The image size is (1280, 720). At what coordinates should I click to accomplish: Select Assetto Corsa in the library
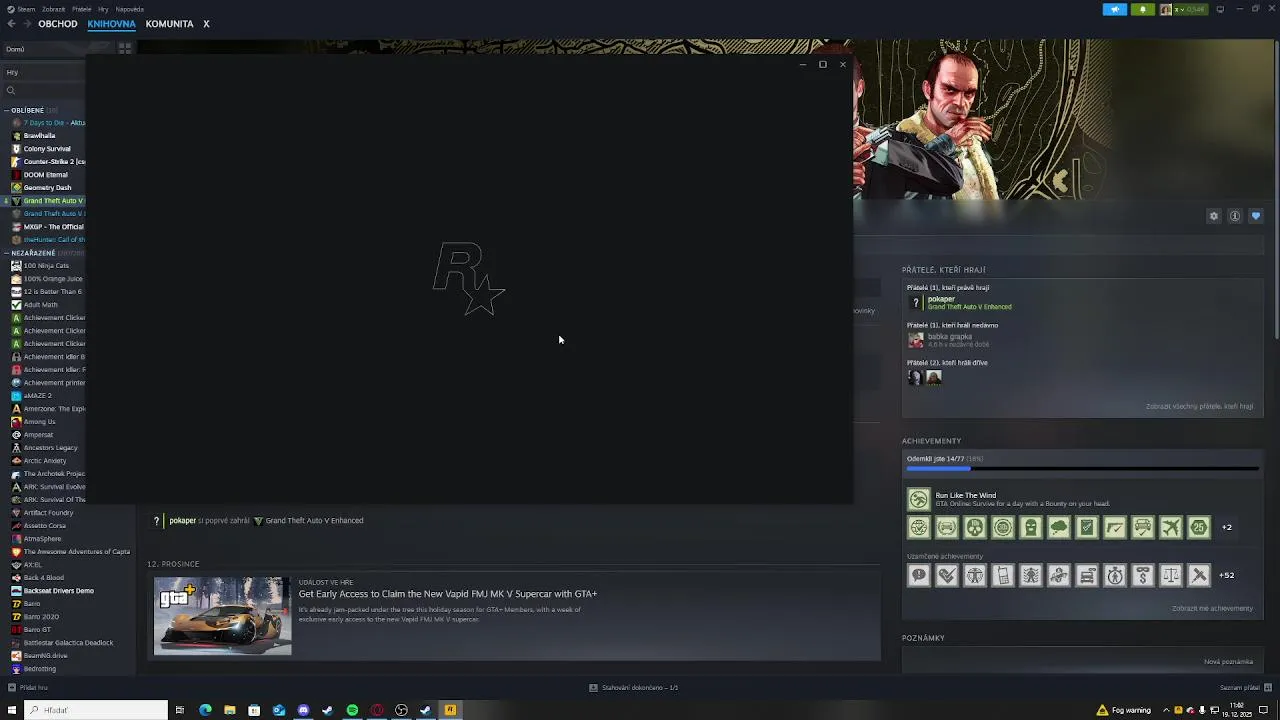pos(45,526)
